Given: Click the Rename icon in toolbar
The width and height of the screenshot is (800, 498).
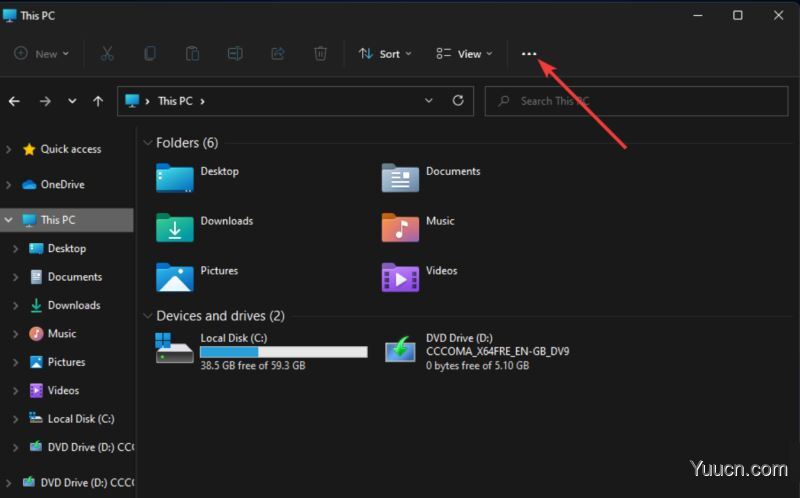Looking at the screenshot, I should pos(235,54).
